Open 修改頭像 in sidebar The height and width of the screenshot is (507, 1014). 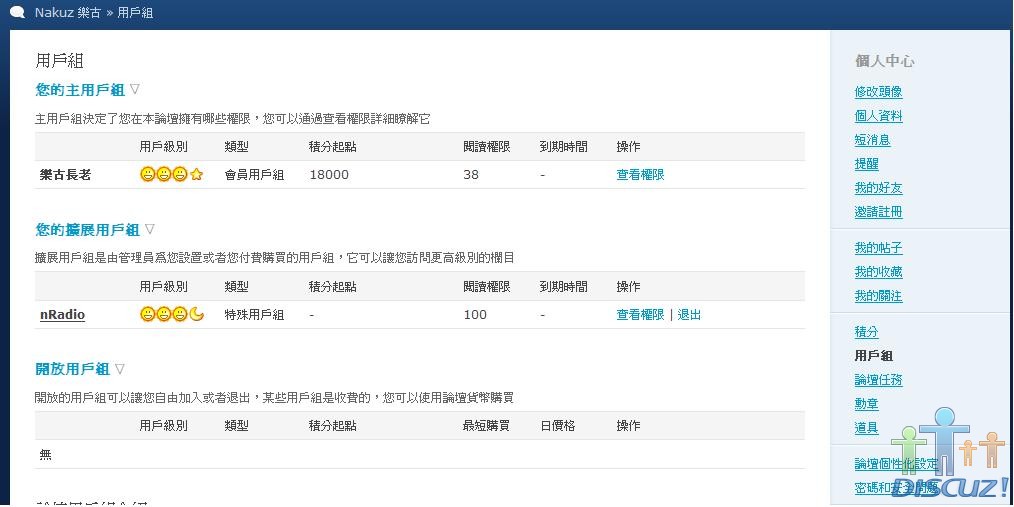pos(878,92)
